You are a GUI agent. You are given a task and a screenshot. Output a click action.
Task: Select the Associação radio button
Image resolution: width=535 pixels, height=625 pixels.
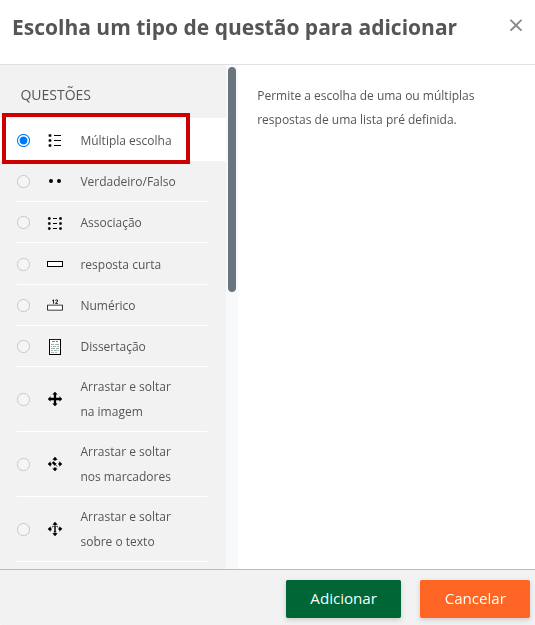tap(24, 222)
